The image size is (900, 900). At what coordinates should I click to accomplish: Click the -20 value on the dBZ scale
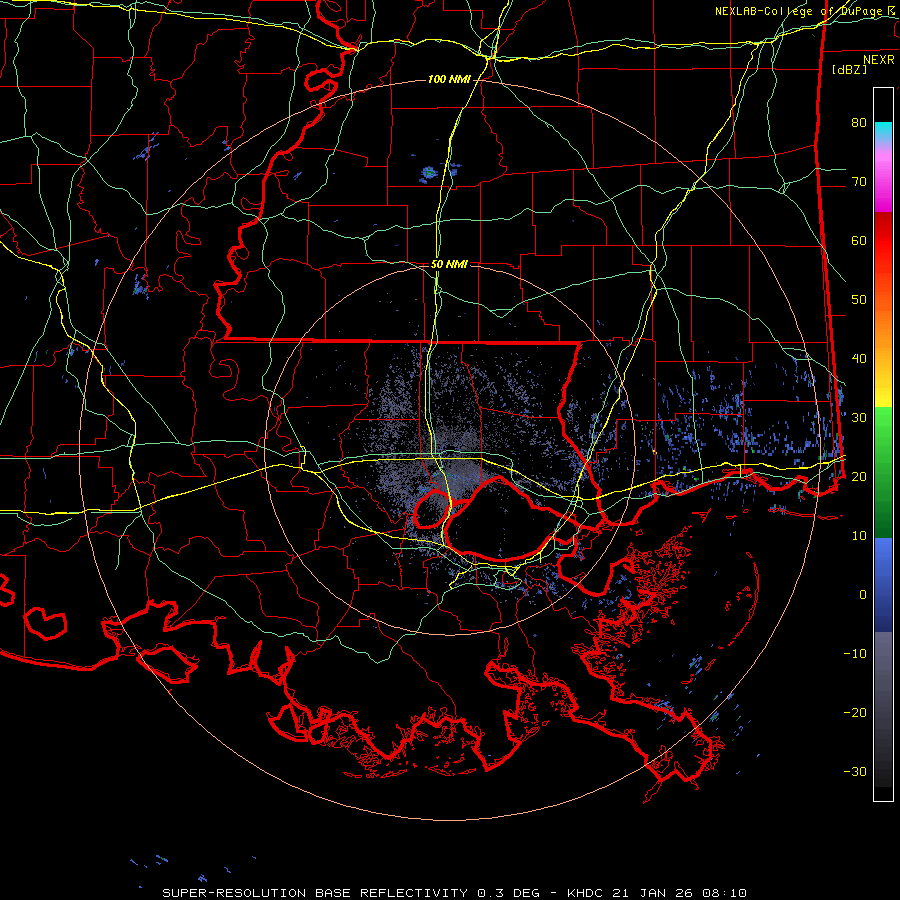click(855, 712)
